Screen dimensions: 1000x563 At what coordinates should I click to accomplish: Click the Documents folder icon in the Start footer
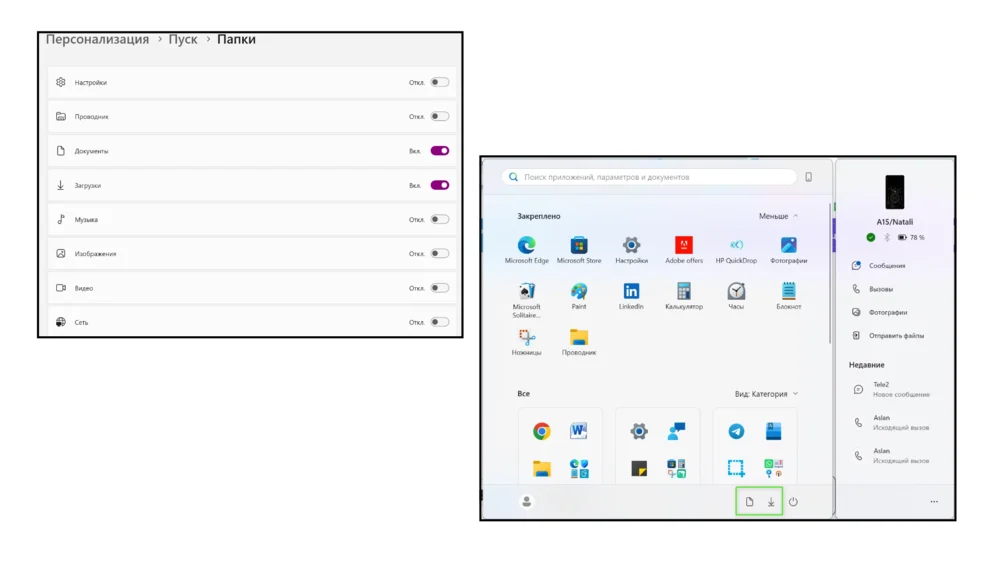749,502
